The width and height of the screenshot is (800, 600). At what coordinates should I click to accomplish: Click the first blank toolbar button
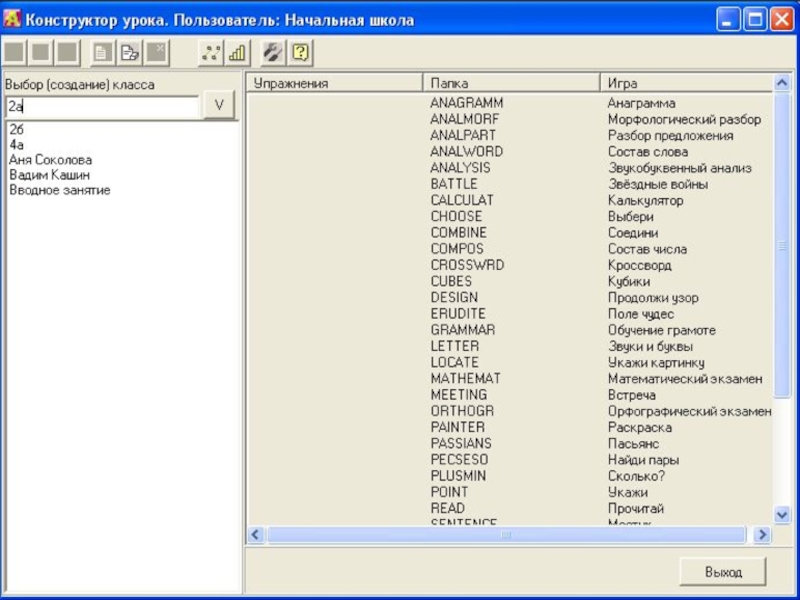pyautogui.click(x=15, y=53)
